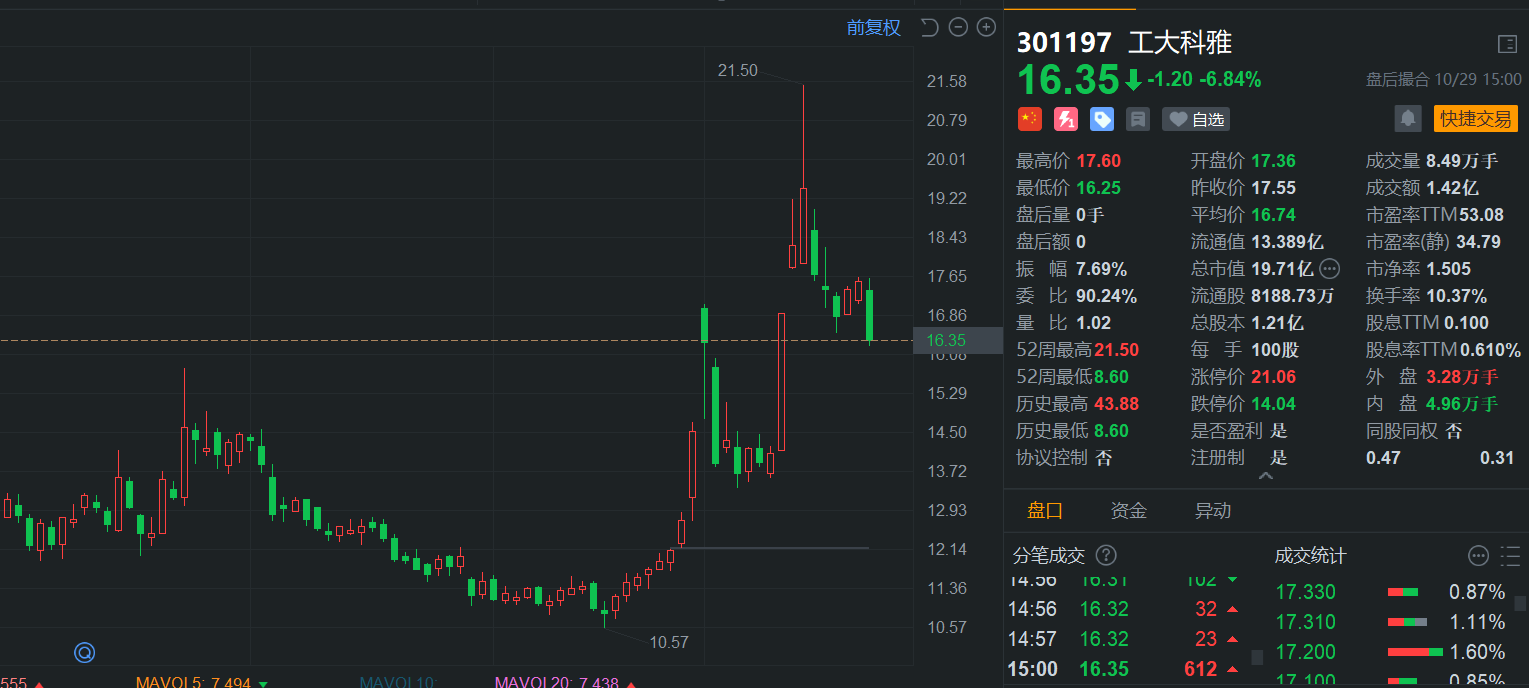This screenshot has width=1529, height=688.
Task: Click the 换手率 value 10.37%
Action: click(1457, 296)
